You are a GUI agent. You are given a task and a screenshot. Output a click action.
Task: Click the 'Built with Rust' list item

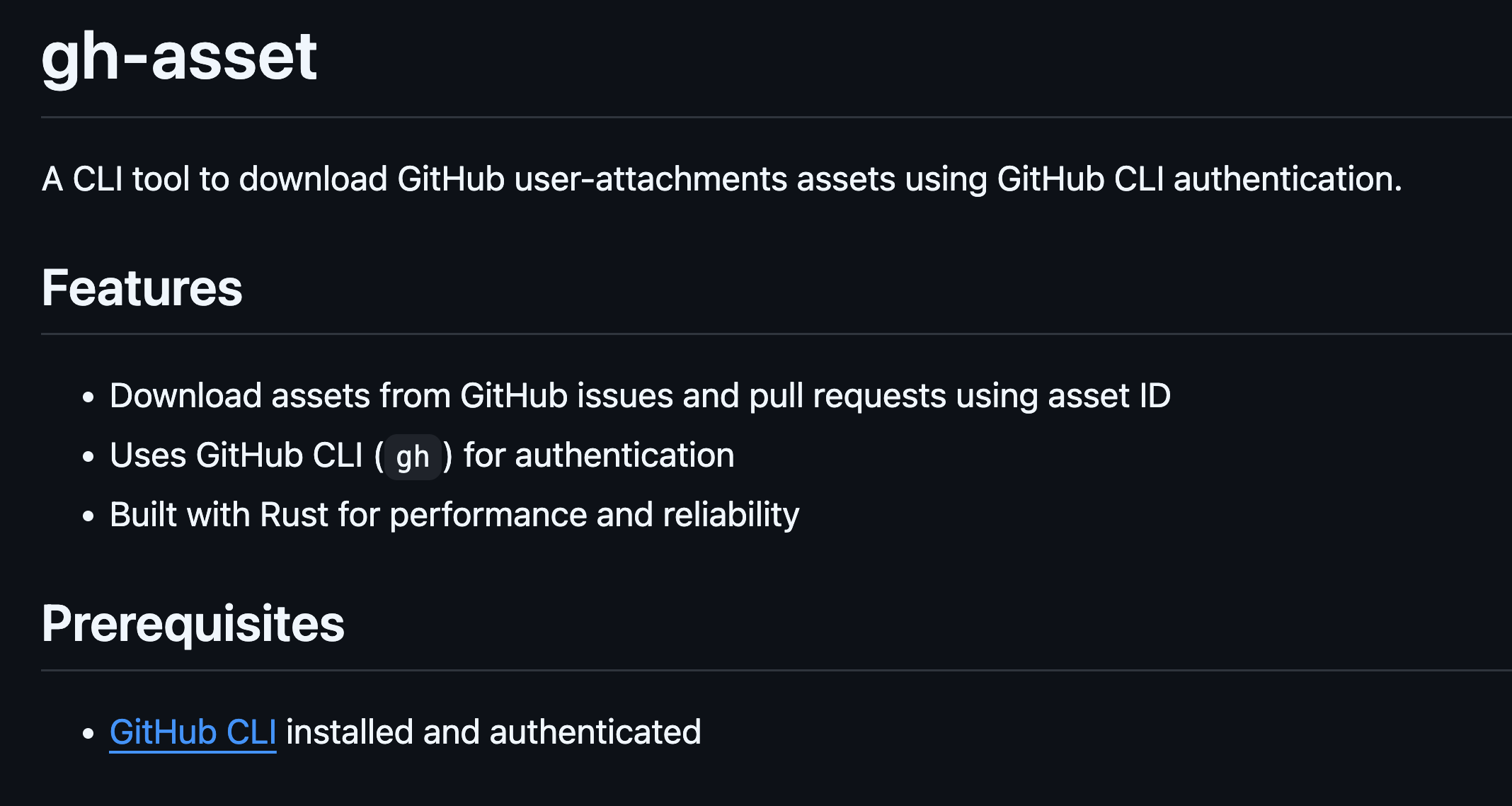[454, 515]
